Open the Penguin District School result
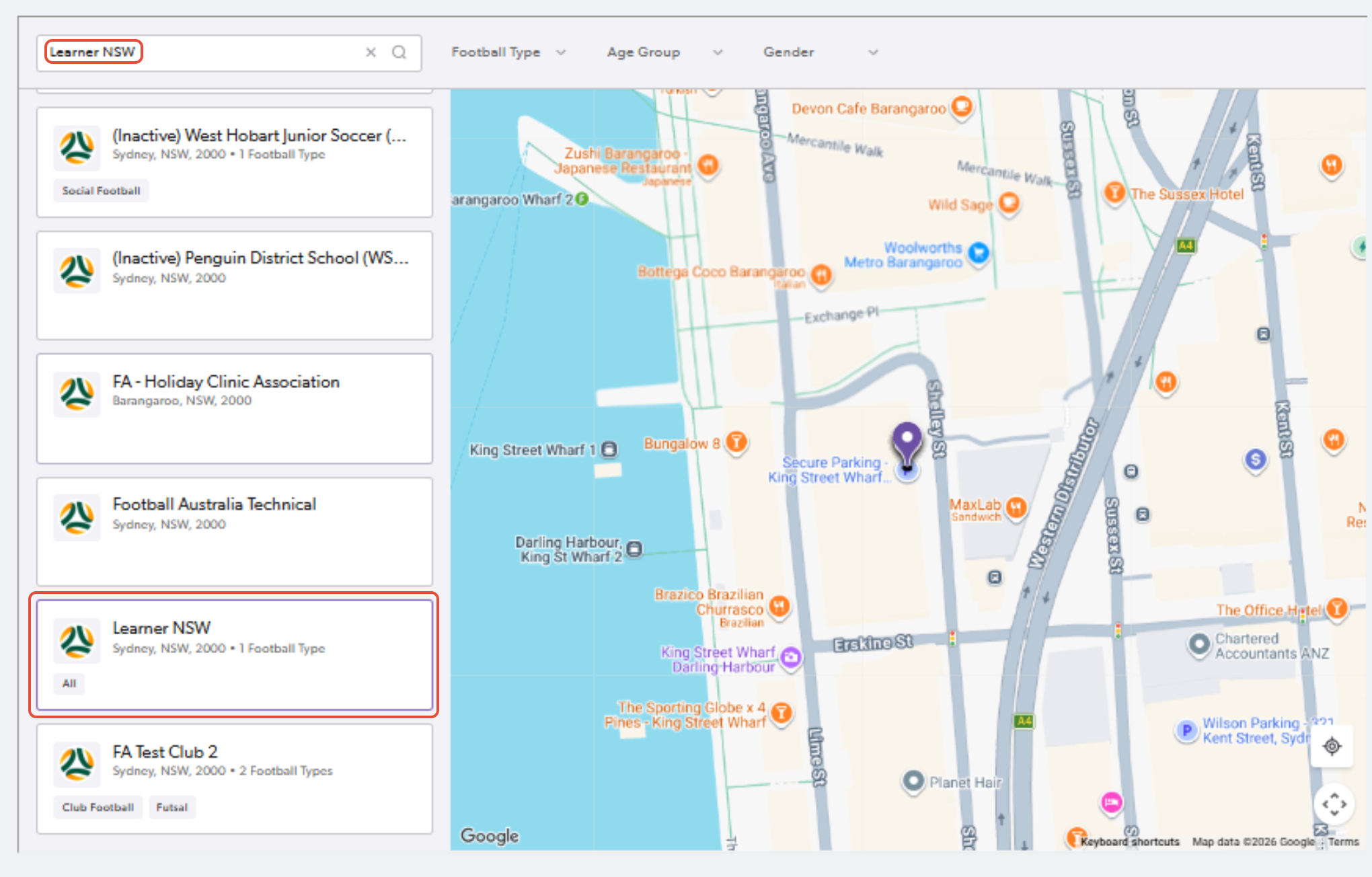 pyautogui.click(x=235, y=286)
